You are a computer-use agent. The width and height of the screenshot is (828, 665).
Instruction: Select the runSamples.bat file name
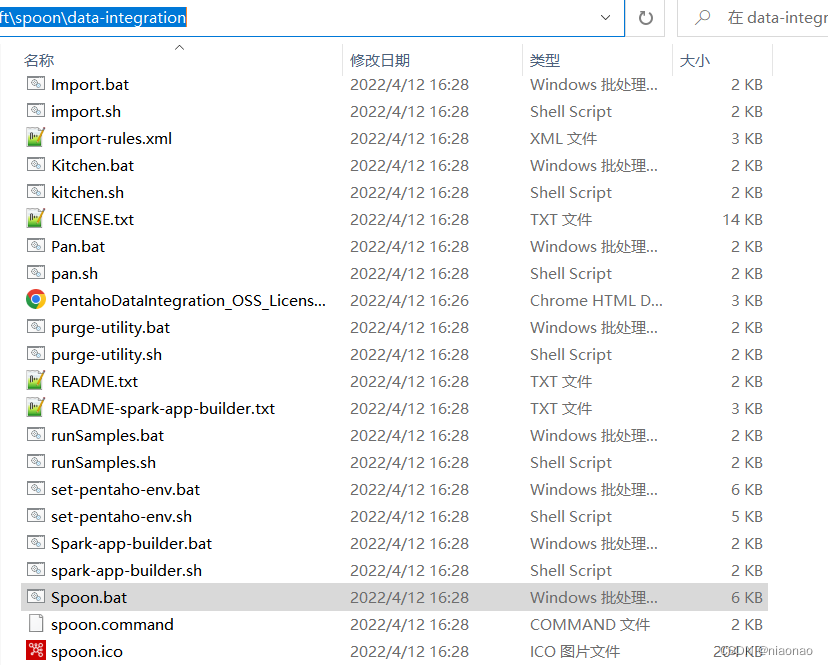click(x=107, y=435)
